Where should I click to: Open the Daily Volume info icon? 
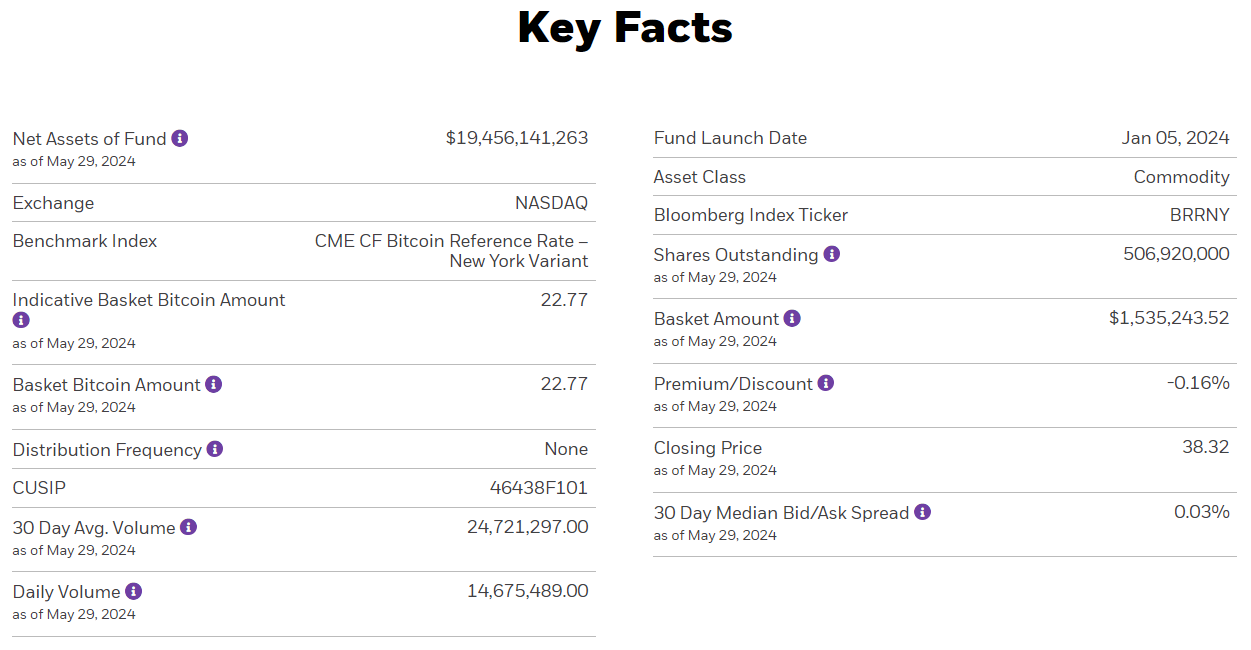pyautogui.click(x=133, y=591)
